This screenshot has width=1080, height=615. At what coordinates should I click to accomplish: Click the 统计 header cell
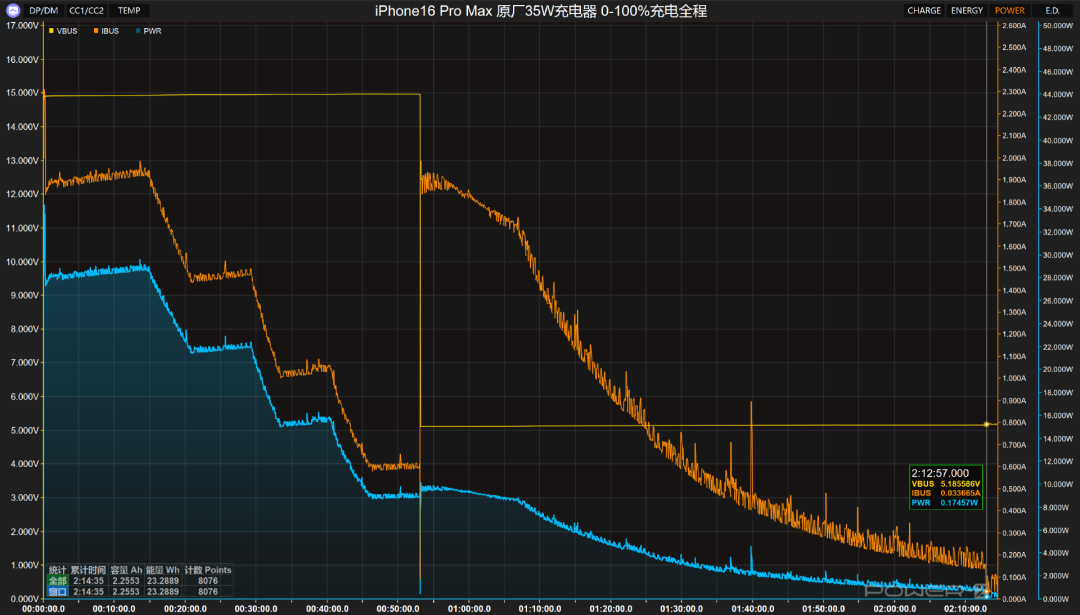(58, 570)
